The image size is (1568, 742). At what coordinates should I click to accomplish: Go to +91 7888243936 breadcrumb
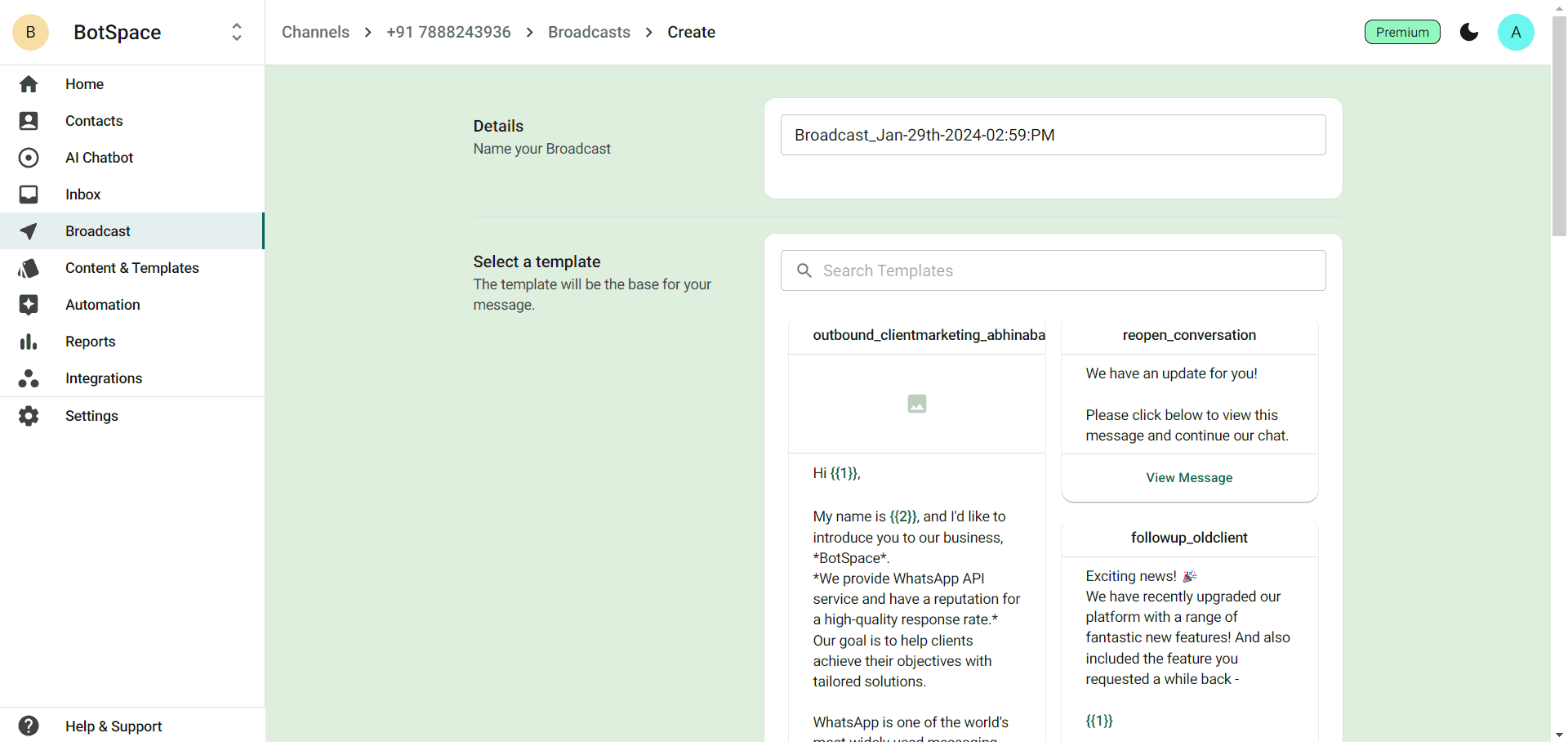(448, 32)
